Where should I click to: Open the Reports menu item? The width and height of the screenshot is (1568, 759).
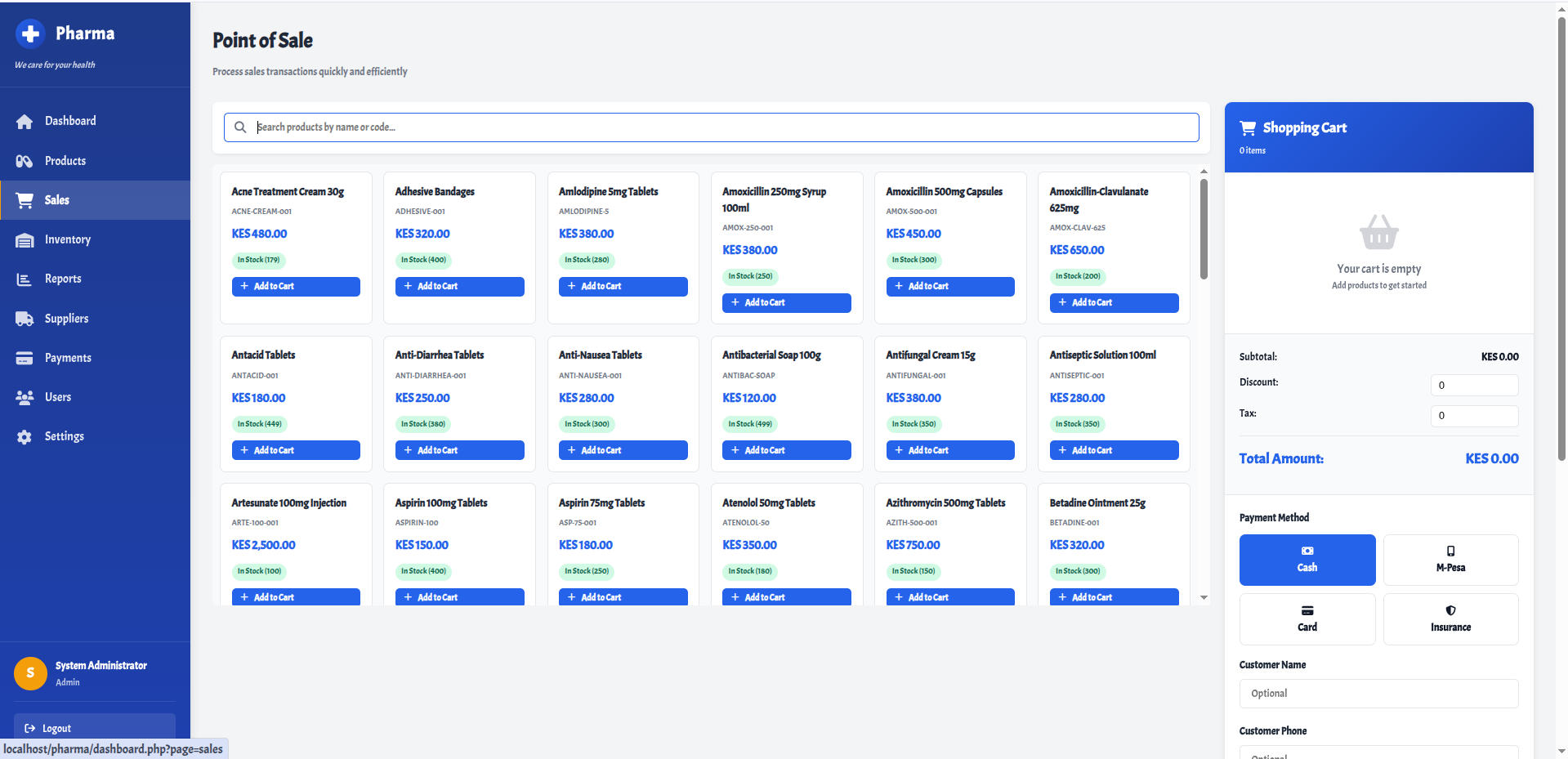pos(63,279)
